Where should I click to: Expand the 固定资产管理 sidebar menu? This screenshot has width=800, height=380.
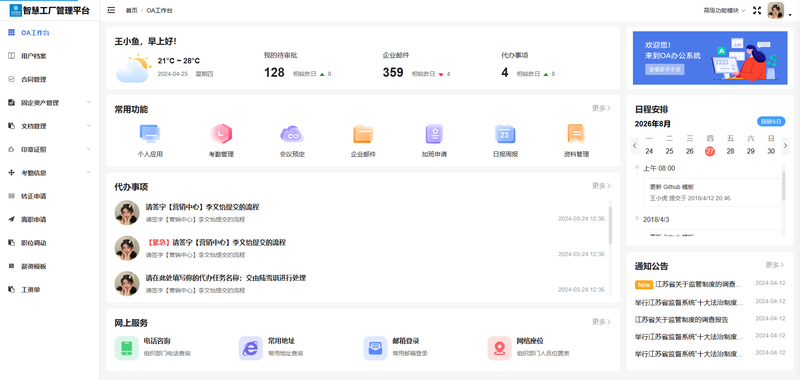pos(49,103)
